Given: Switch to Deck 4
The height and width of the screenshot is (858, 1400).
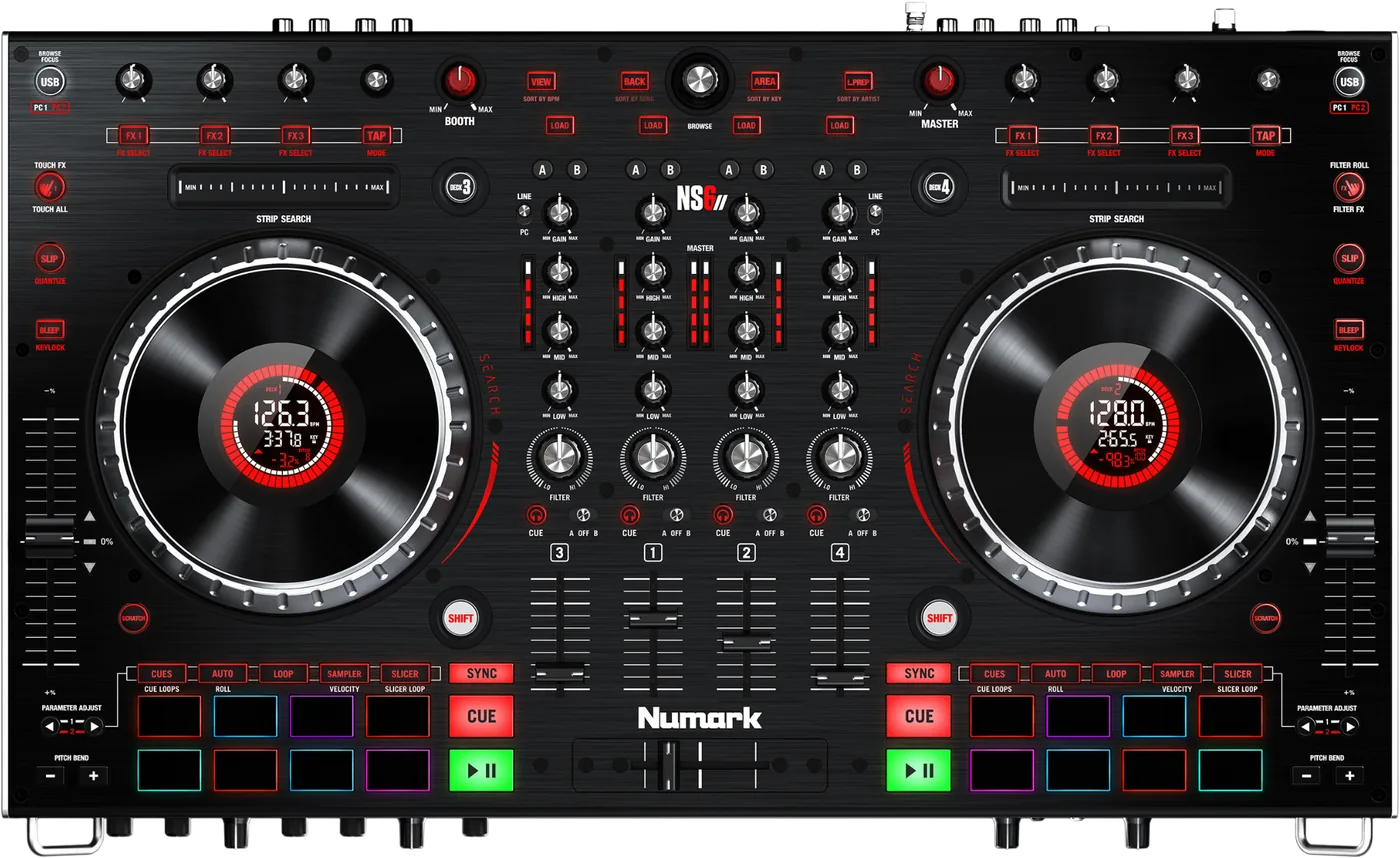Looking at the screenshot, I should click(x=940, y=186).
